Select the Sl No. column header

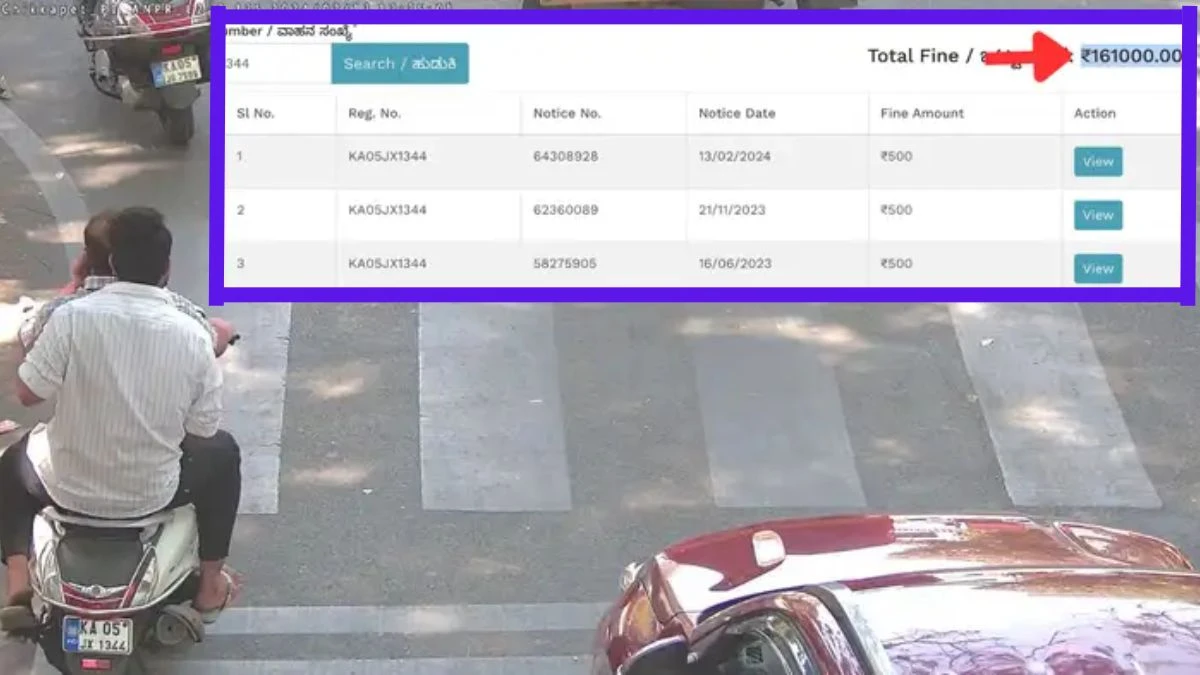point(256,113)
